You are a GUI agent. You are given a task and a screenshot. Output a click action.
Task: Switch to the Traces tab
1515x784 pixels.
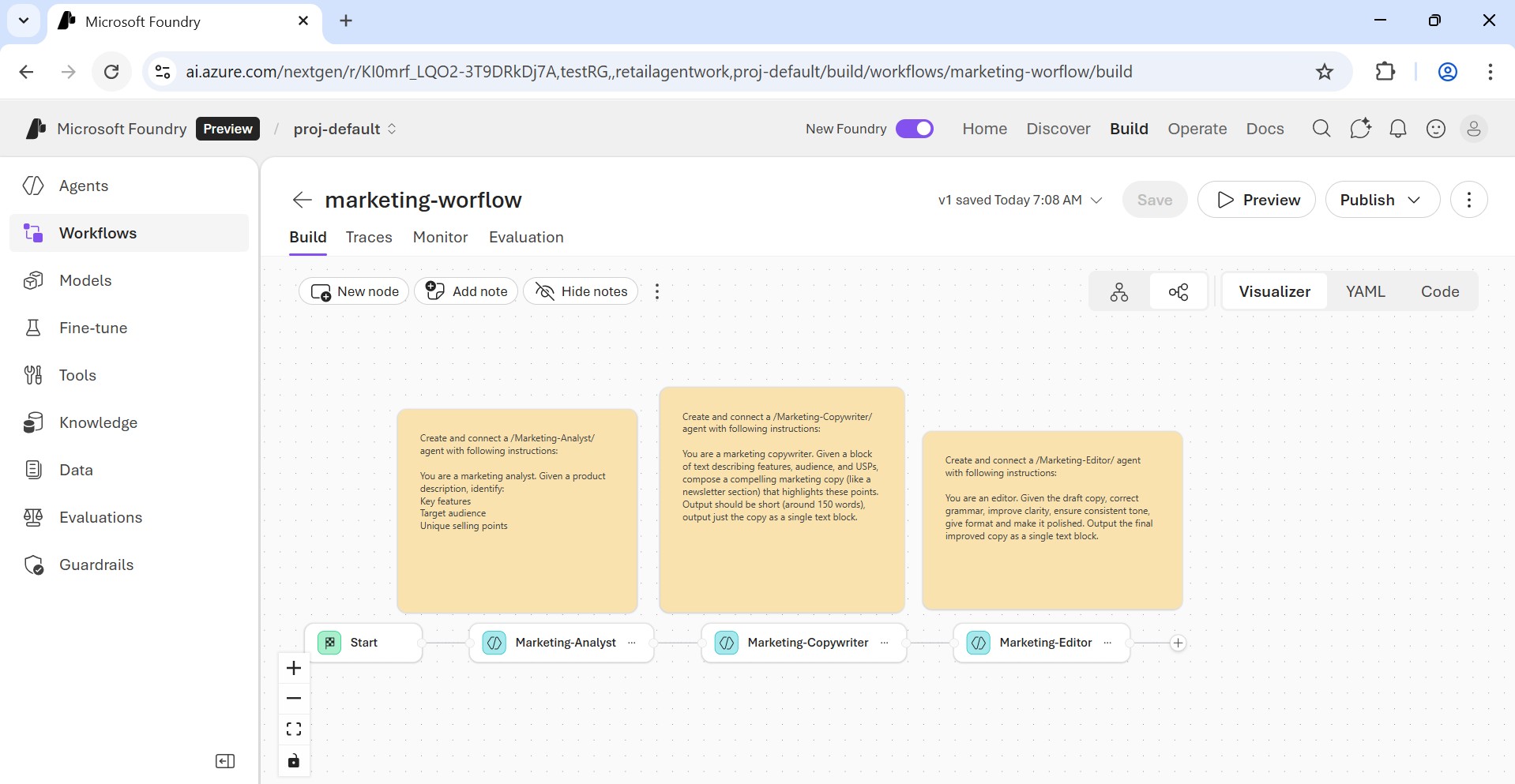tap(369, 237)
